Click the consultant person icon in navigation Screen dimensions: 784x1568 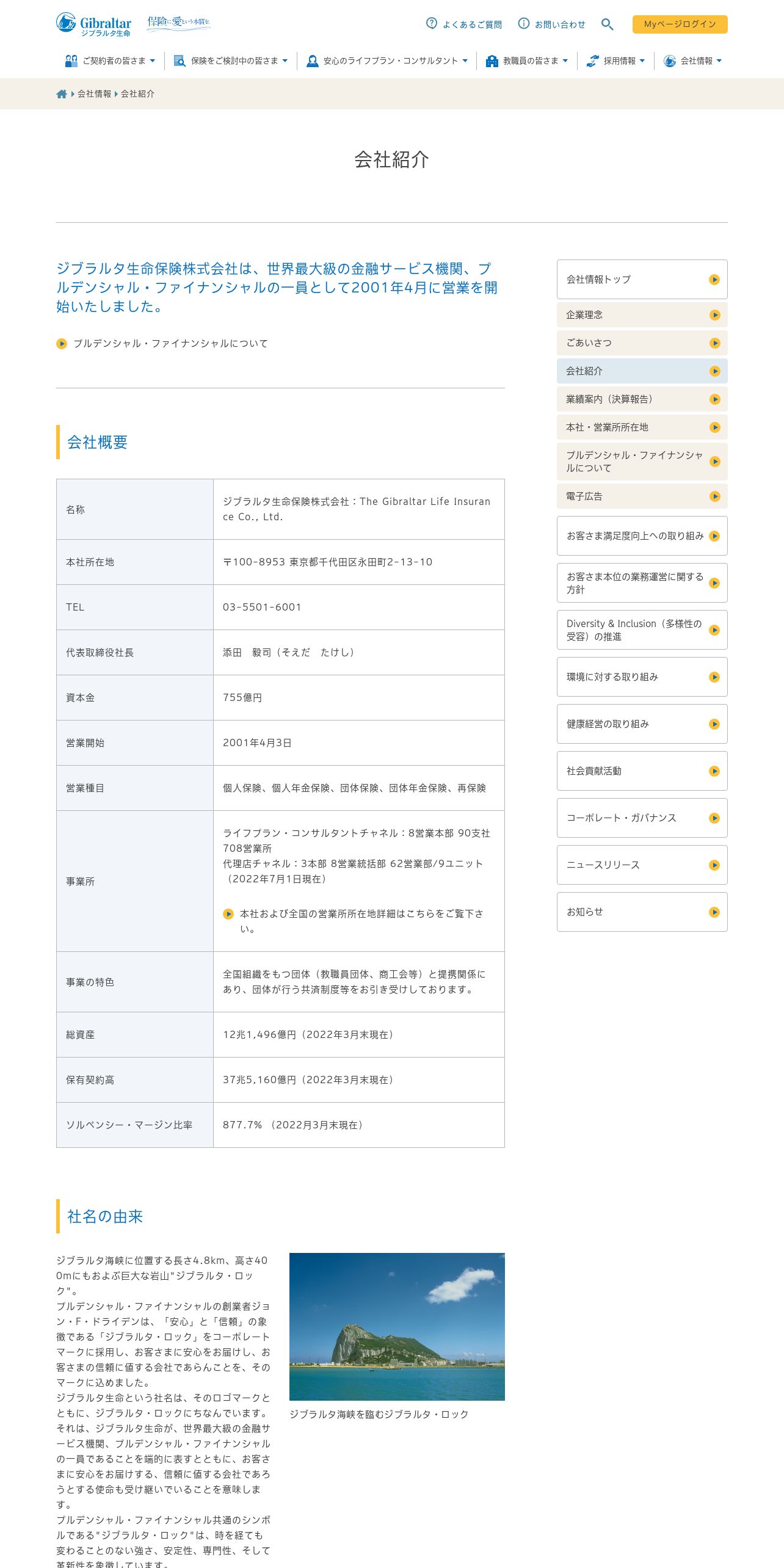[x=312, y=60]
